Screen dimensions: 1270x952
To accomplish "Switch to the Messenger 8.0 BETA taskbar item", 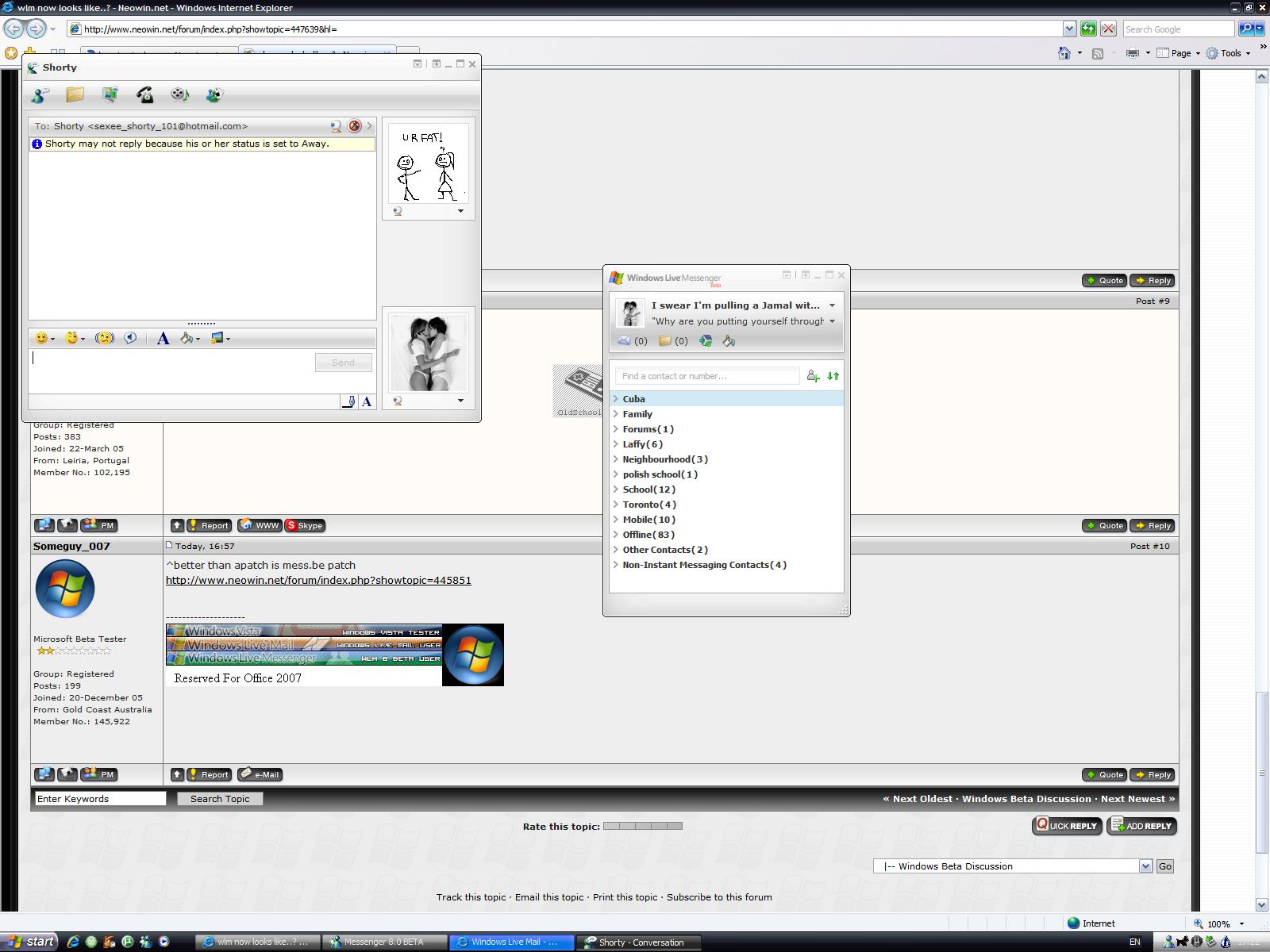I will coord(383,942).
